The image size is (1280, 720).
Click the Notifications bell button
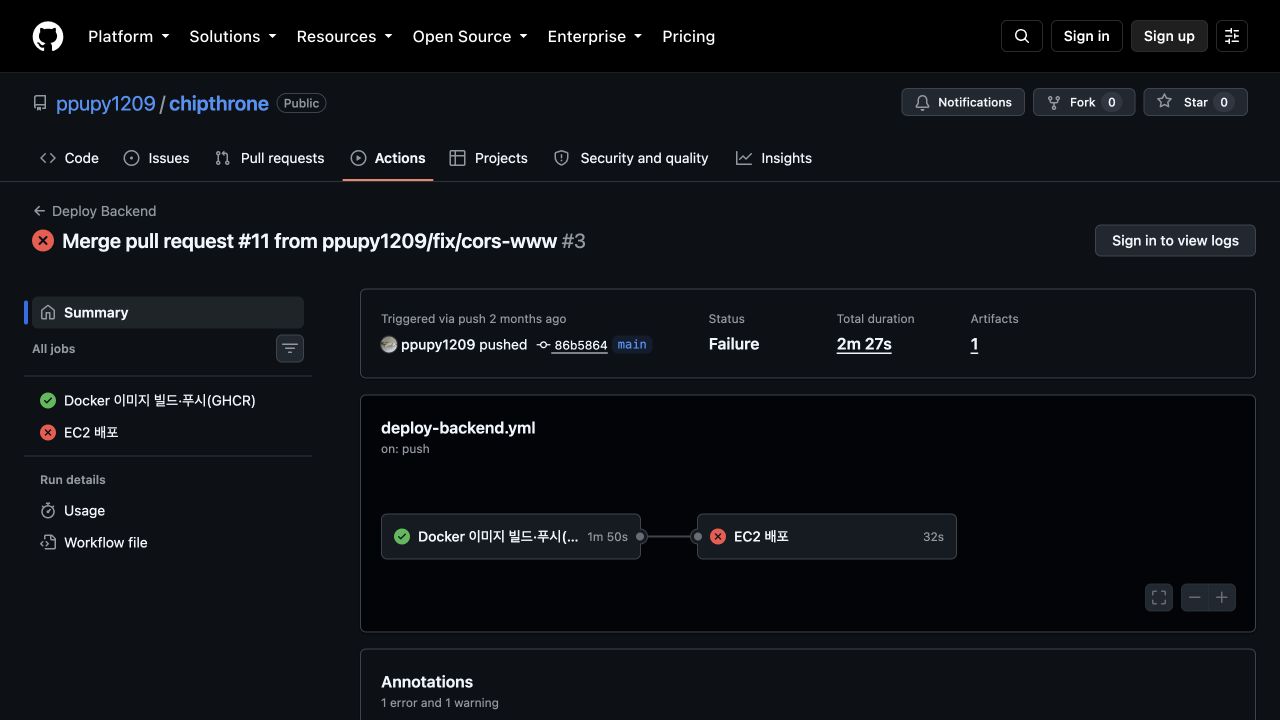click(963, 102)
